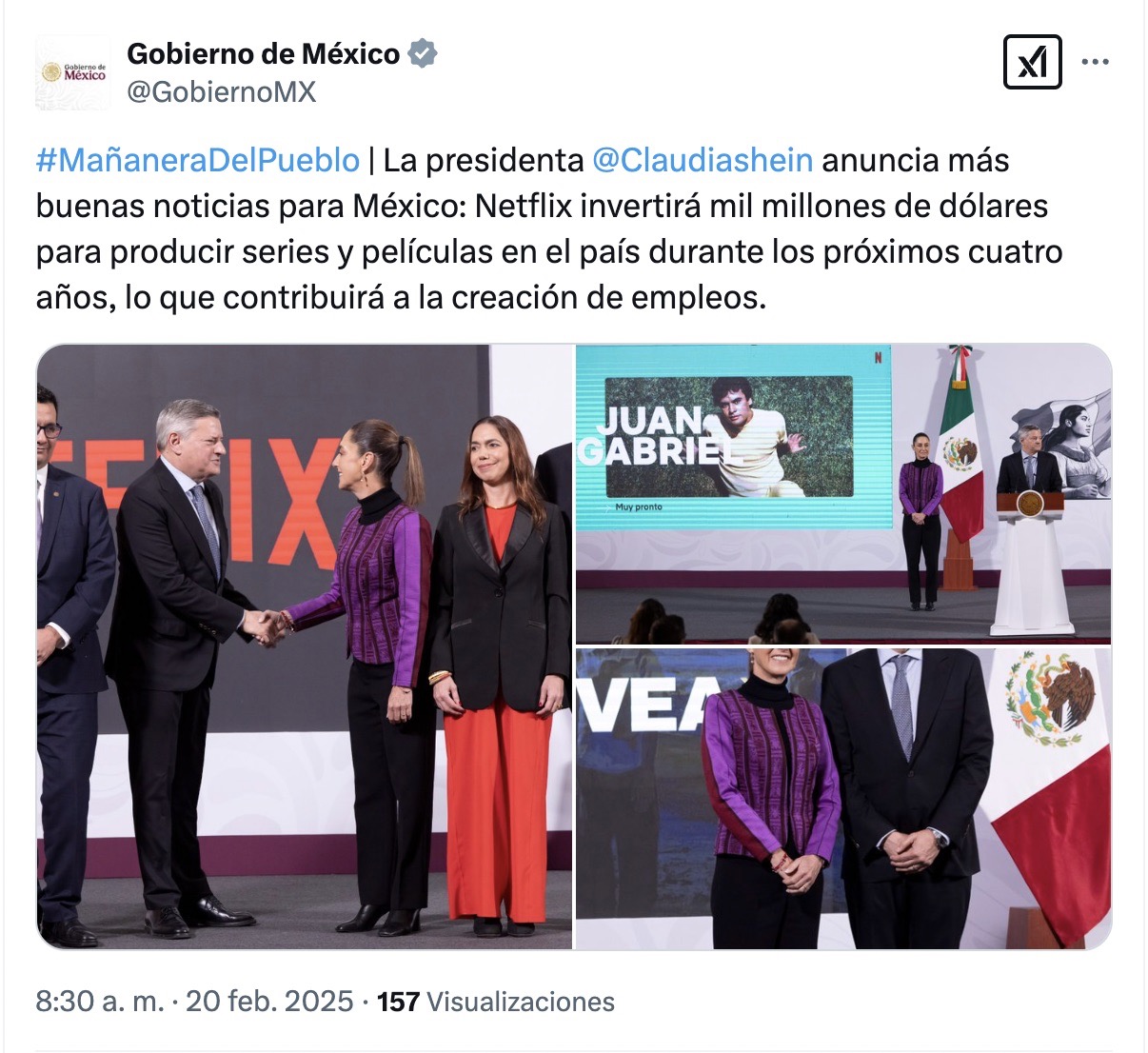Click the @Claudiashein mention
1148x1053 pixels.
click(703, 160)
